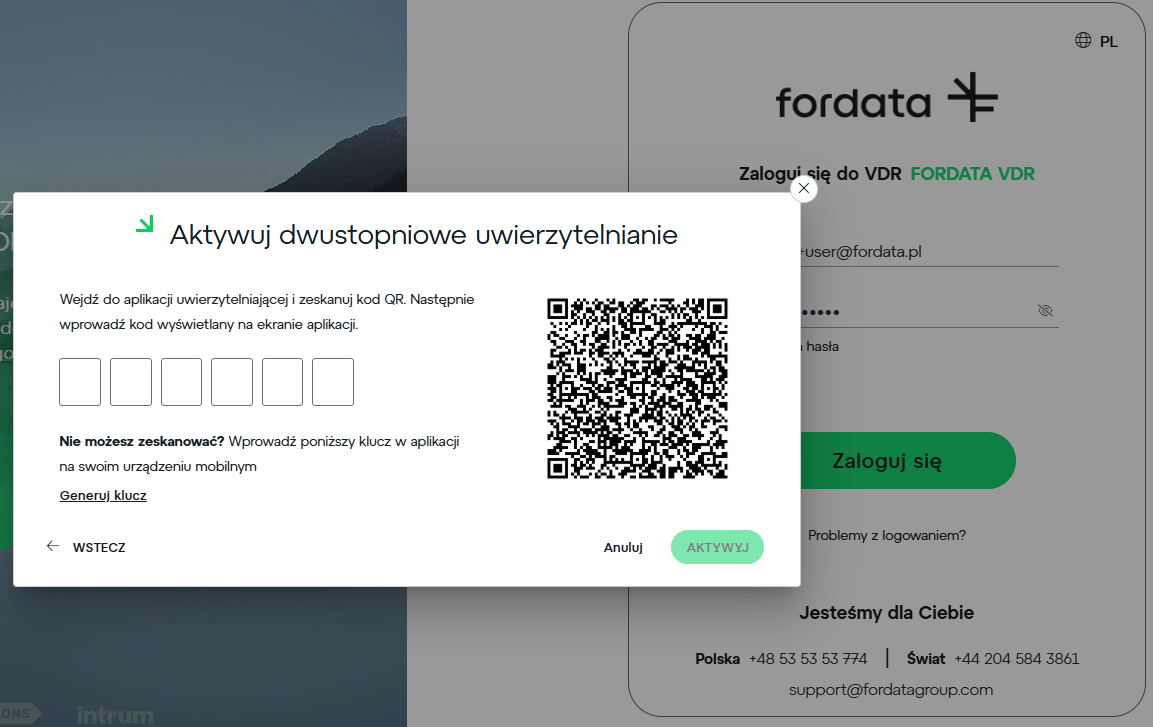Click the green arrow icon beside dialog title
Viewport: 1153px width, 727px height.
click(145, 223)
